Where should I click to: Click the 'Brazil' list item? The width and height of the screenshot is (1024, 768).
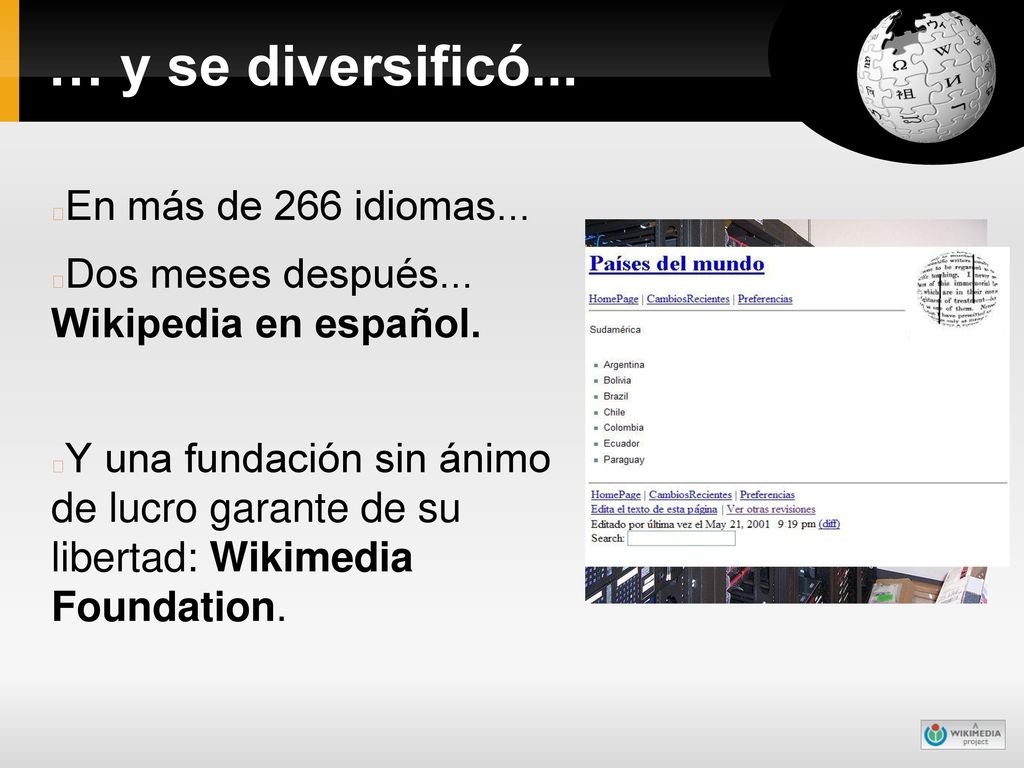click(x=615, y=396)
